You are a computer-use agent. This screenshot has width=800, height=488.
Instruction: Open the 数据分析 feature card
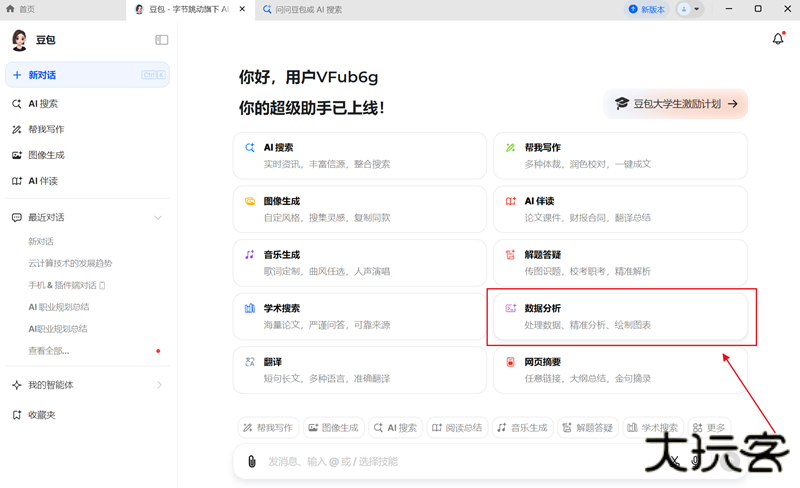(620, 316)
